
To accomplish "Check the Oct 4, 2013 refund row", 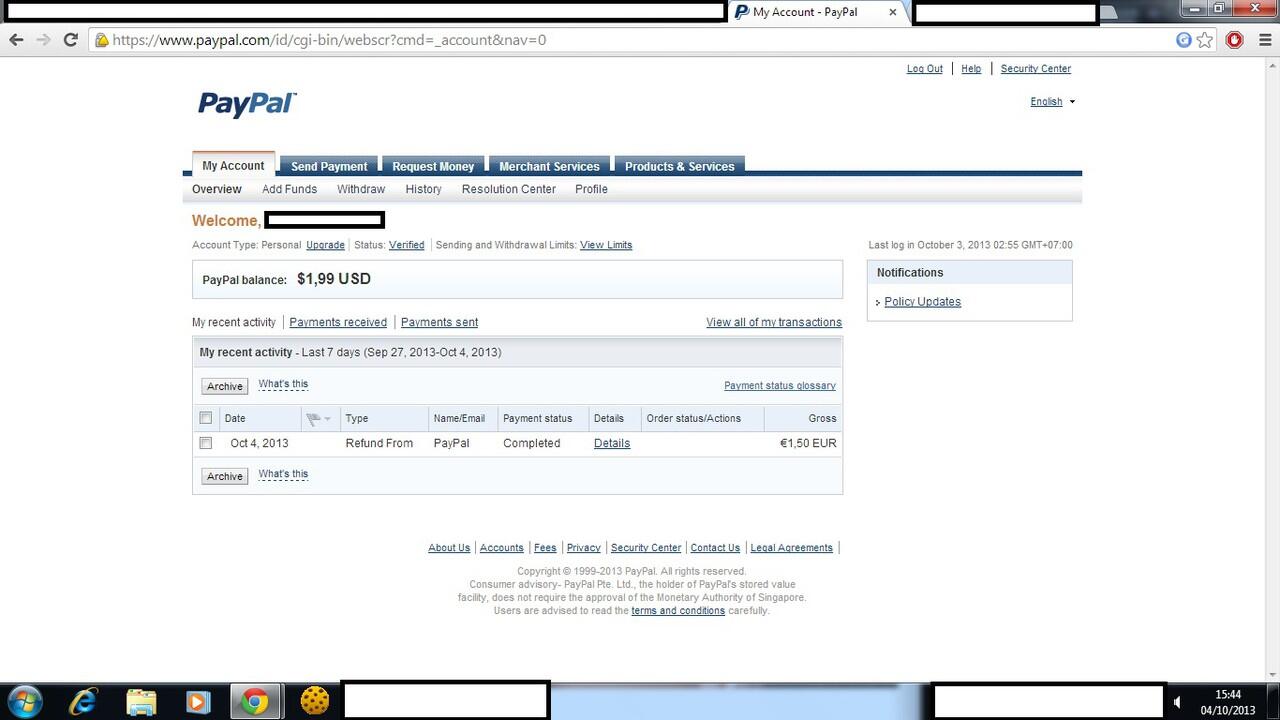I will tap(206, 443).
